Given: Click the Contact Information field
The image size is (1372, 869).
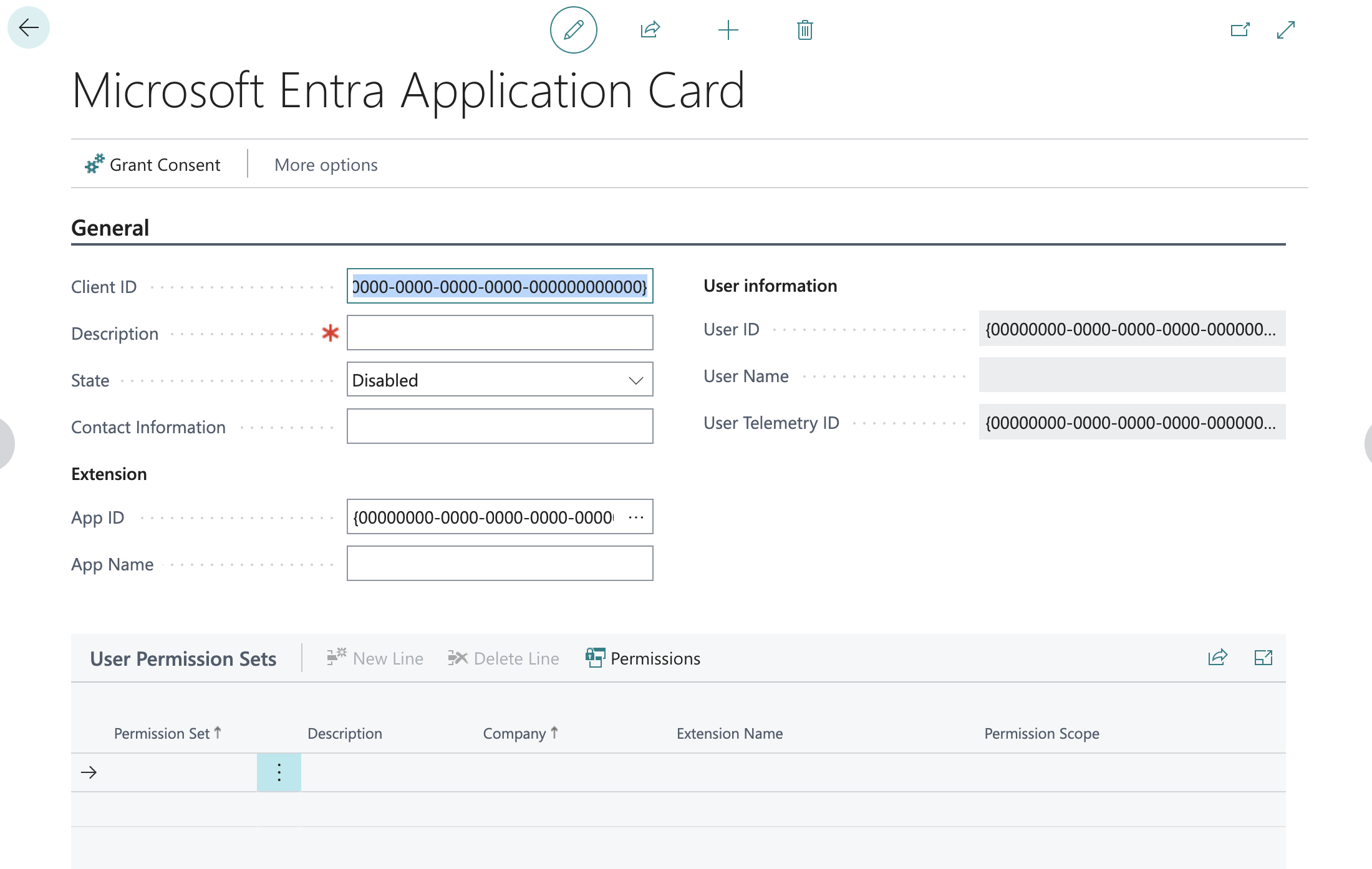Looking at the screenshot, I should point(500,426).
